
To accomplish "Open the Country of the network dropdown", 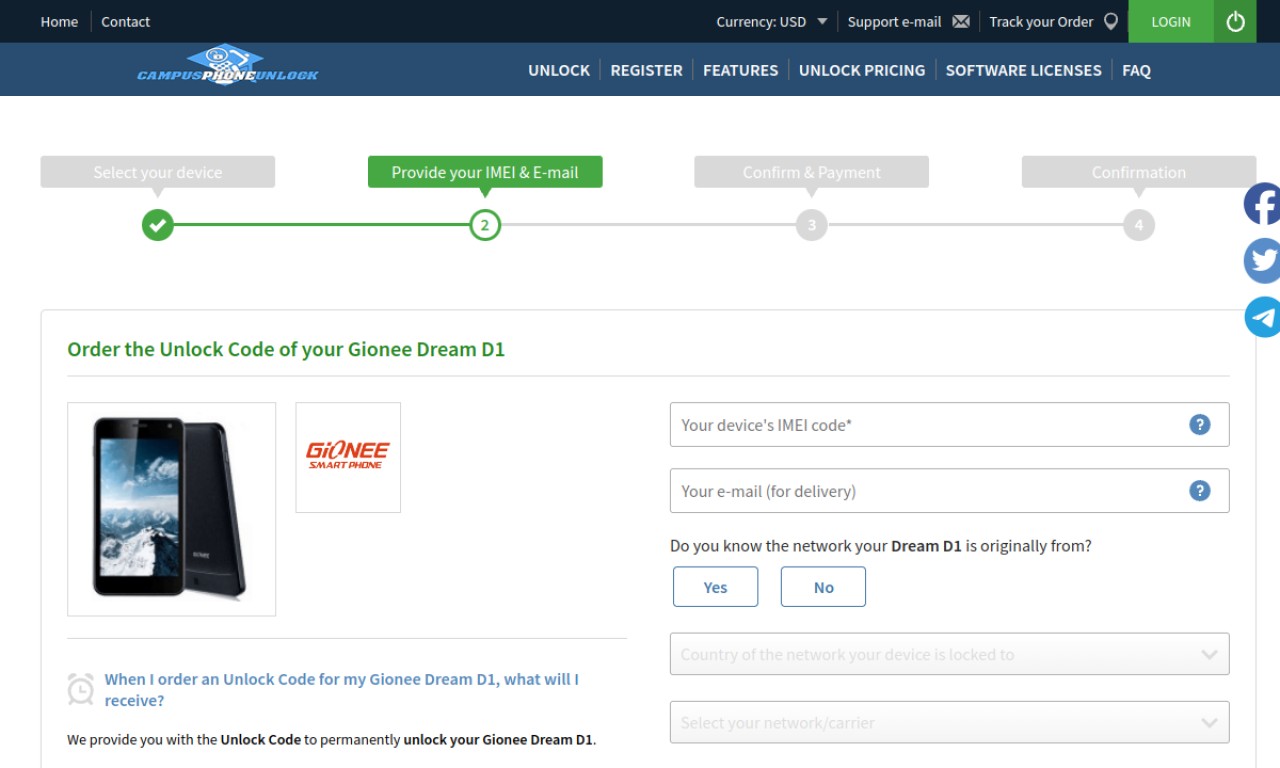I will tap(949, 654).
